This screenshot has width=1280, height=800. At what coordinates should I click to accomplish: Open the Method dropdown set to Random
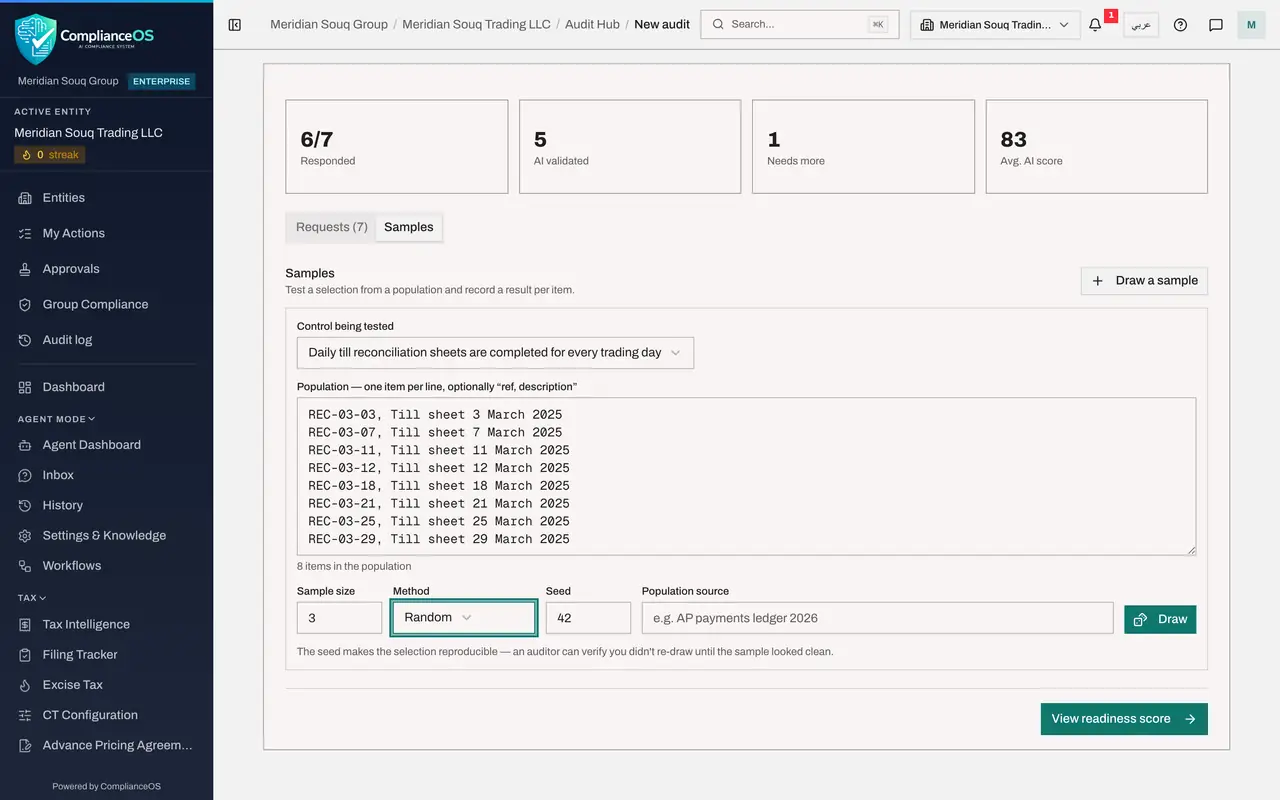coord(464,618)
